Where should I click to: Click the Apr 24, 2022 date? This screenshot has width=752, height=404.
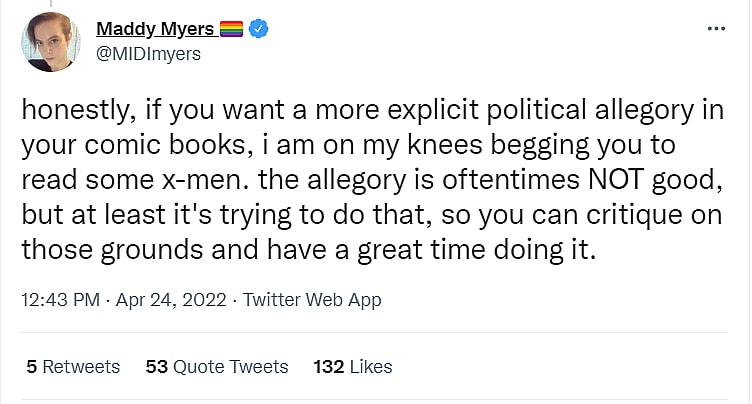(161, 300)
